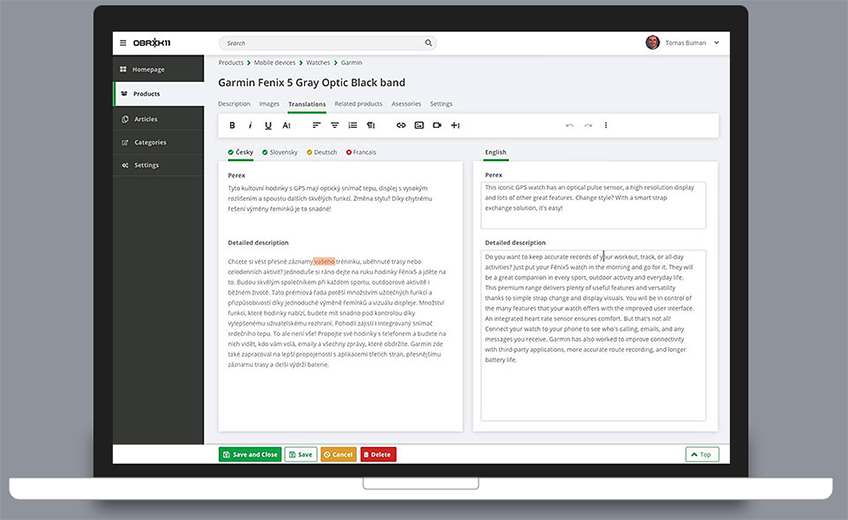Click the undo arrow
This screenshot has width=848, height=520.
pos(569,125)
